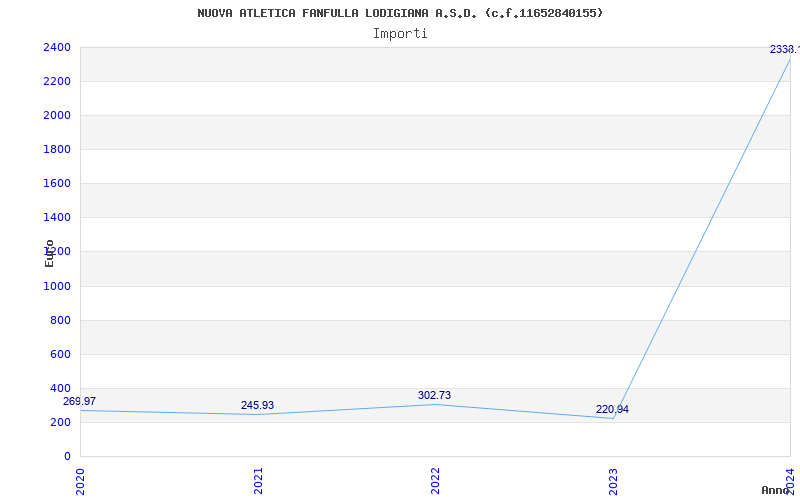
Task: Select the 2021 x-axis label
Action: tap(258, 481)
